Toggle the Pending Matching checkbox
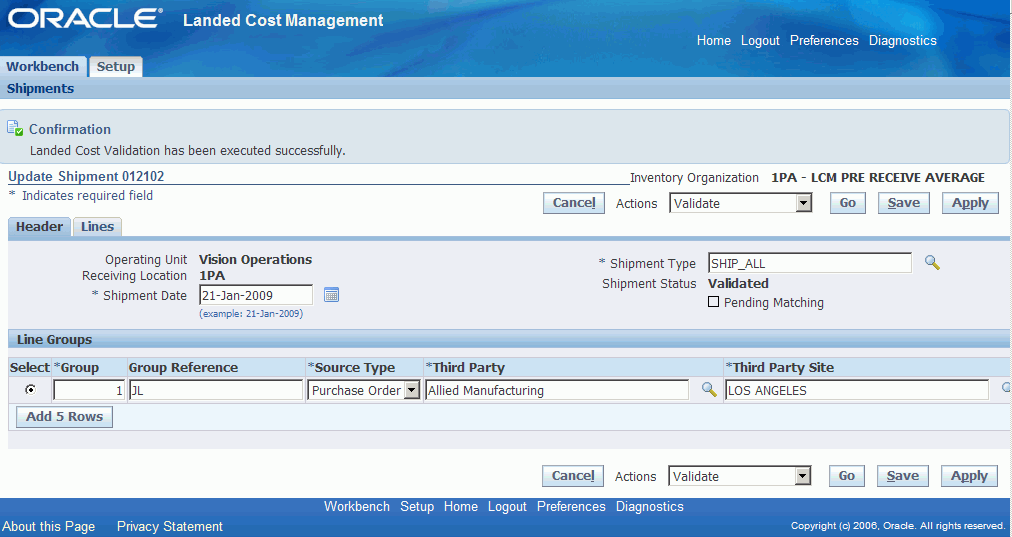The width and height of the screenshot is (1012, 537). pyautogui.click(x=713, y=301)
